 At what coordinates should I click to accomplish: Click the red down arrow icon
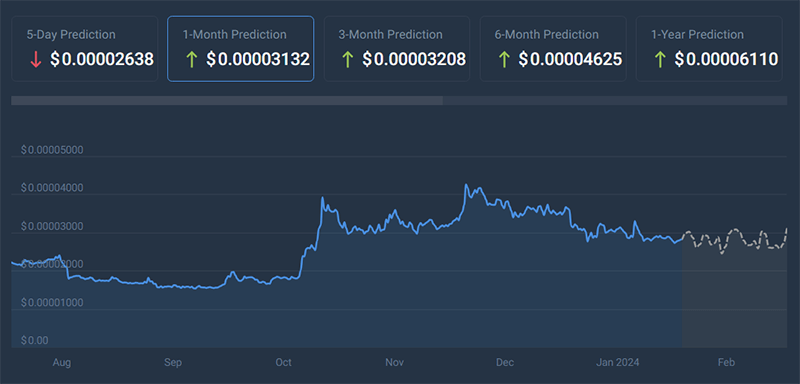click(35, 60)
